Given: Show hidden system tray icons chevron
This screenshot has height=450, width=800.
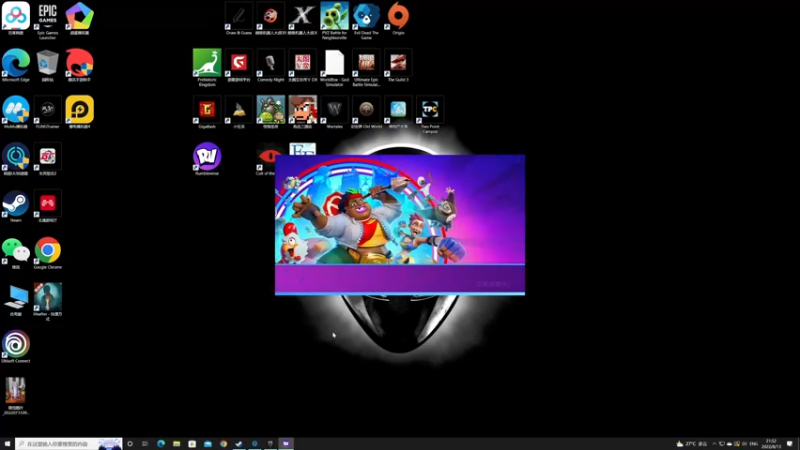Looking at the screenshot, I should point(714,444).
